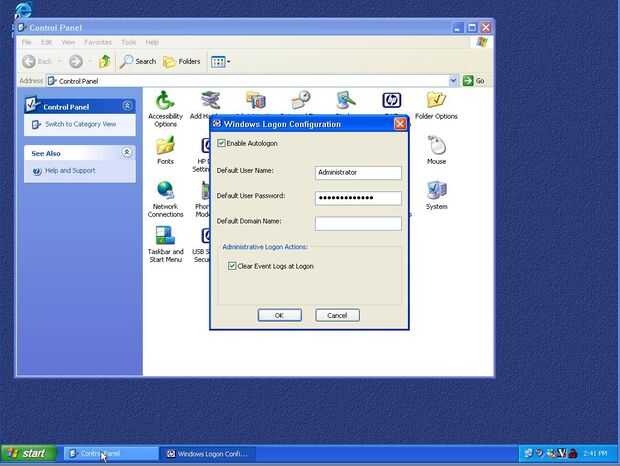Click the Go button beside the address bar

474,81
